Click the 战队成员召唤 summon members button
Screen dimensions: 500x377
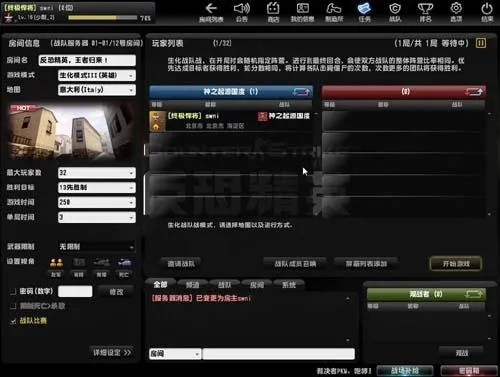click(295, 264)
